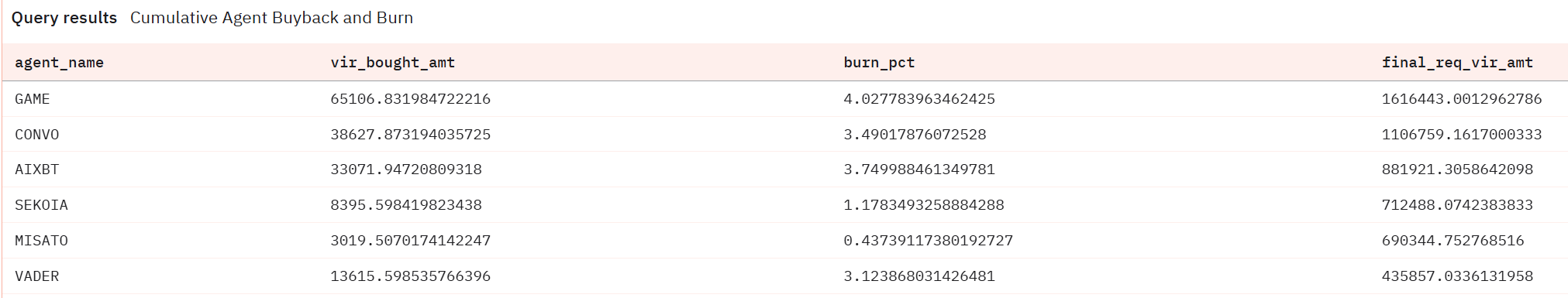Select the CONVO agent name cell

(x=37, y=135)
